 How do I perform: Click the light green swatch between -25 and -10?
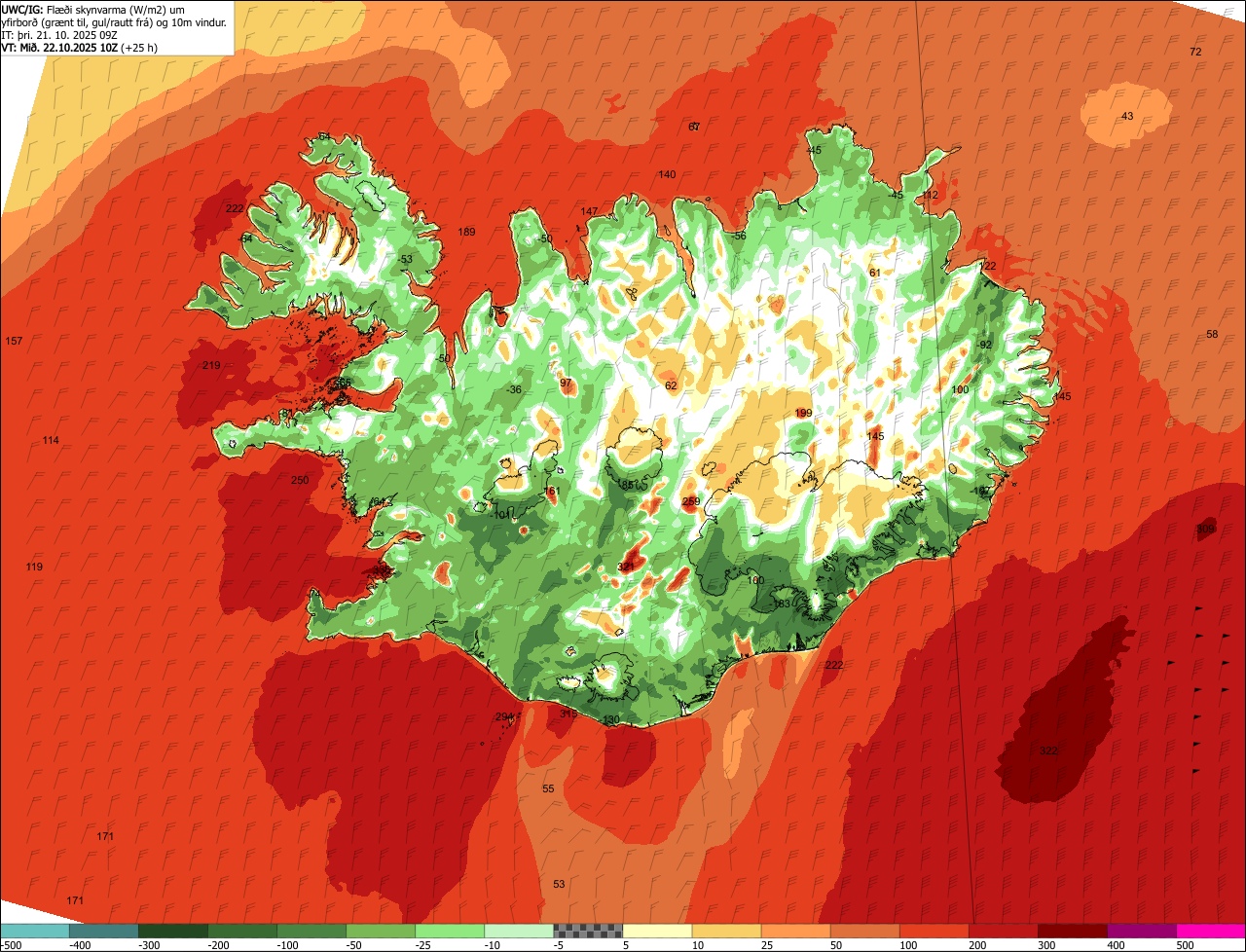[450, 931]
